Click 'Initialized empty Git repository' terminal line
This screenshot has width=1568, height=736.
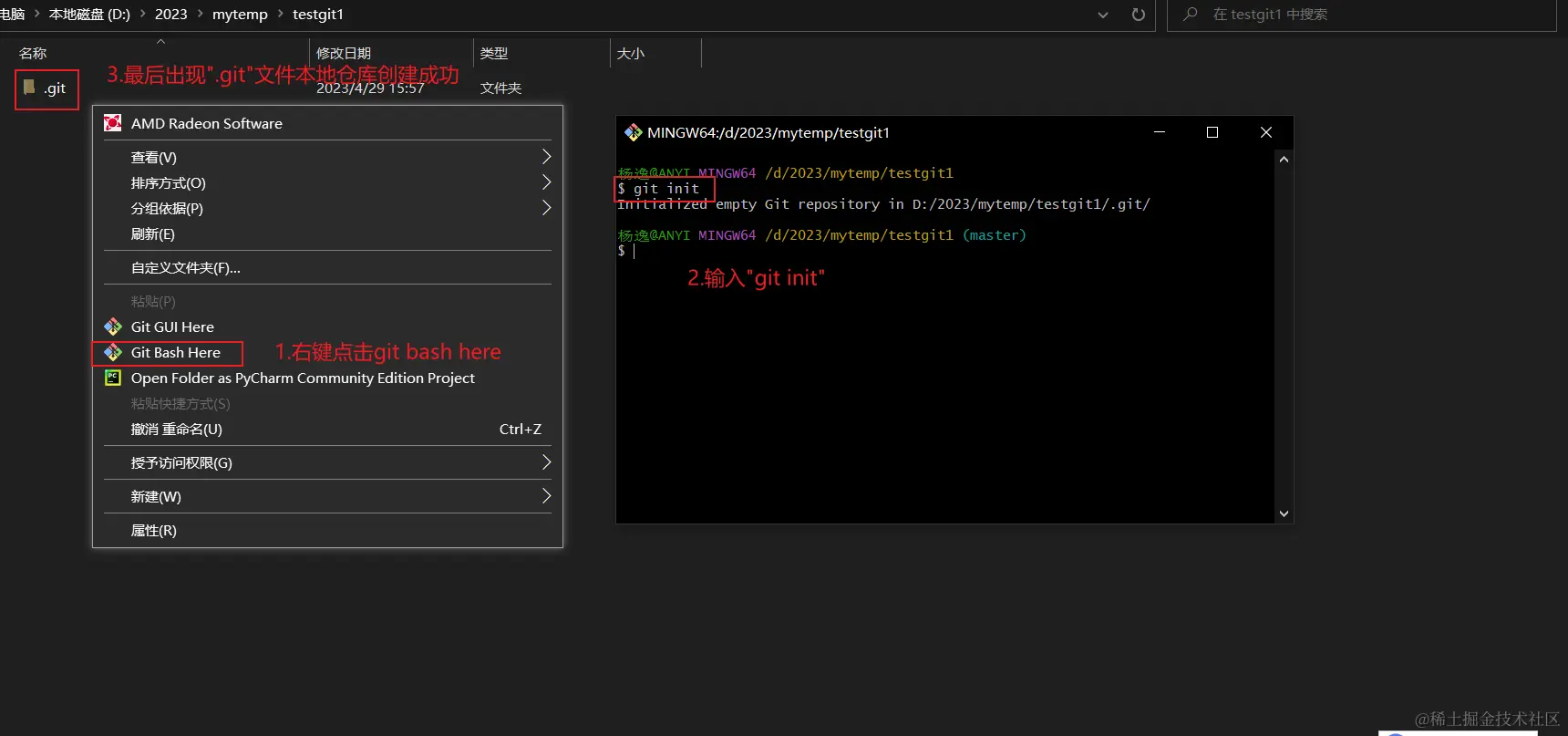883,204
